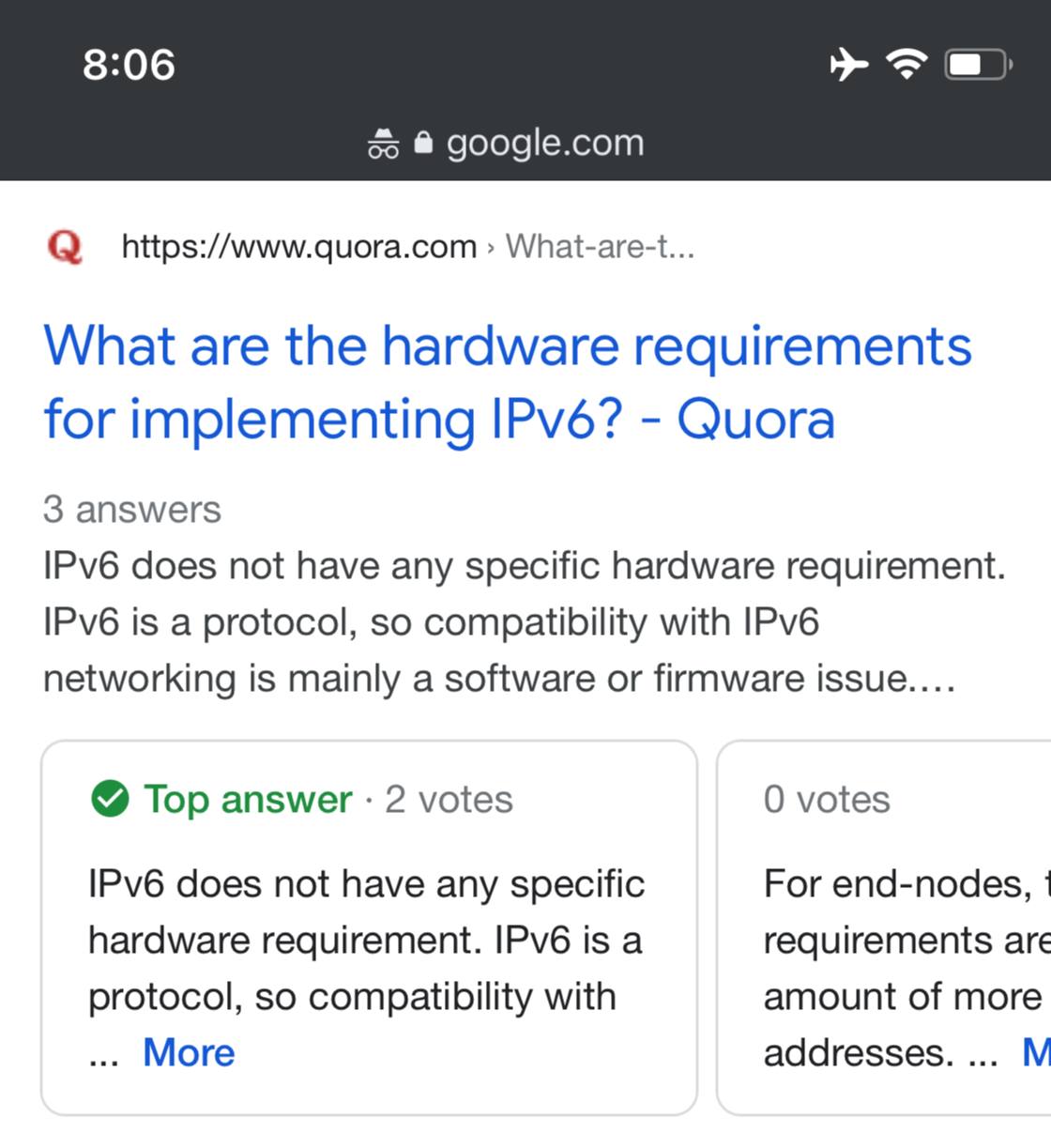Screen dimensions: 1051x1148
Task: Tap the 2 votes count
Action: (449, 800)
